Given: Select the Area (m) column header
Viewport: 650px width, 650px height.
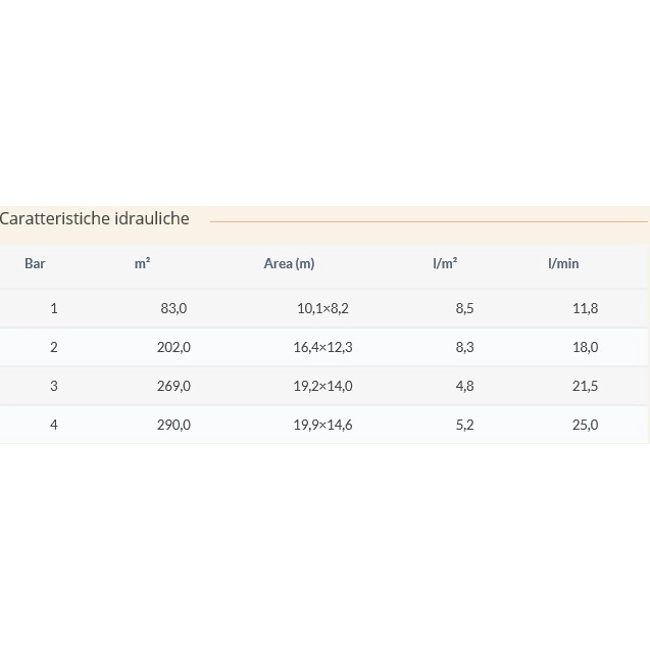Looking at the screenshot, I should point(289,264).
